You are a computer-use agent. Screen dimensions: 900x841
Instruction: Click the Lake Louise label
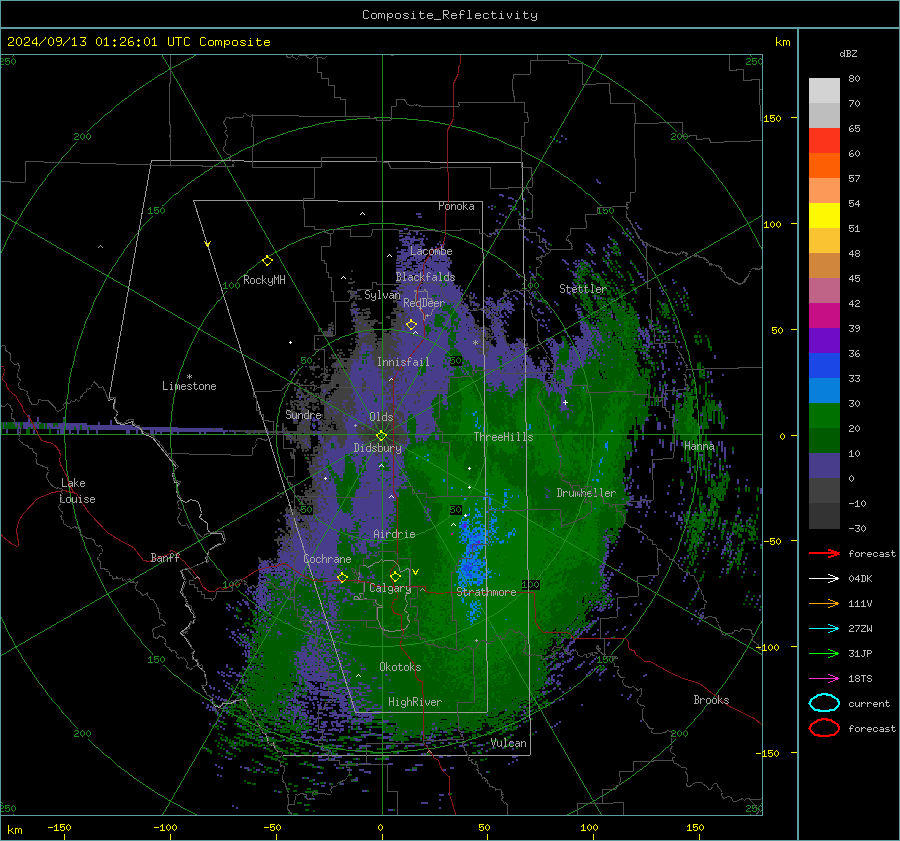point(77,491)
